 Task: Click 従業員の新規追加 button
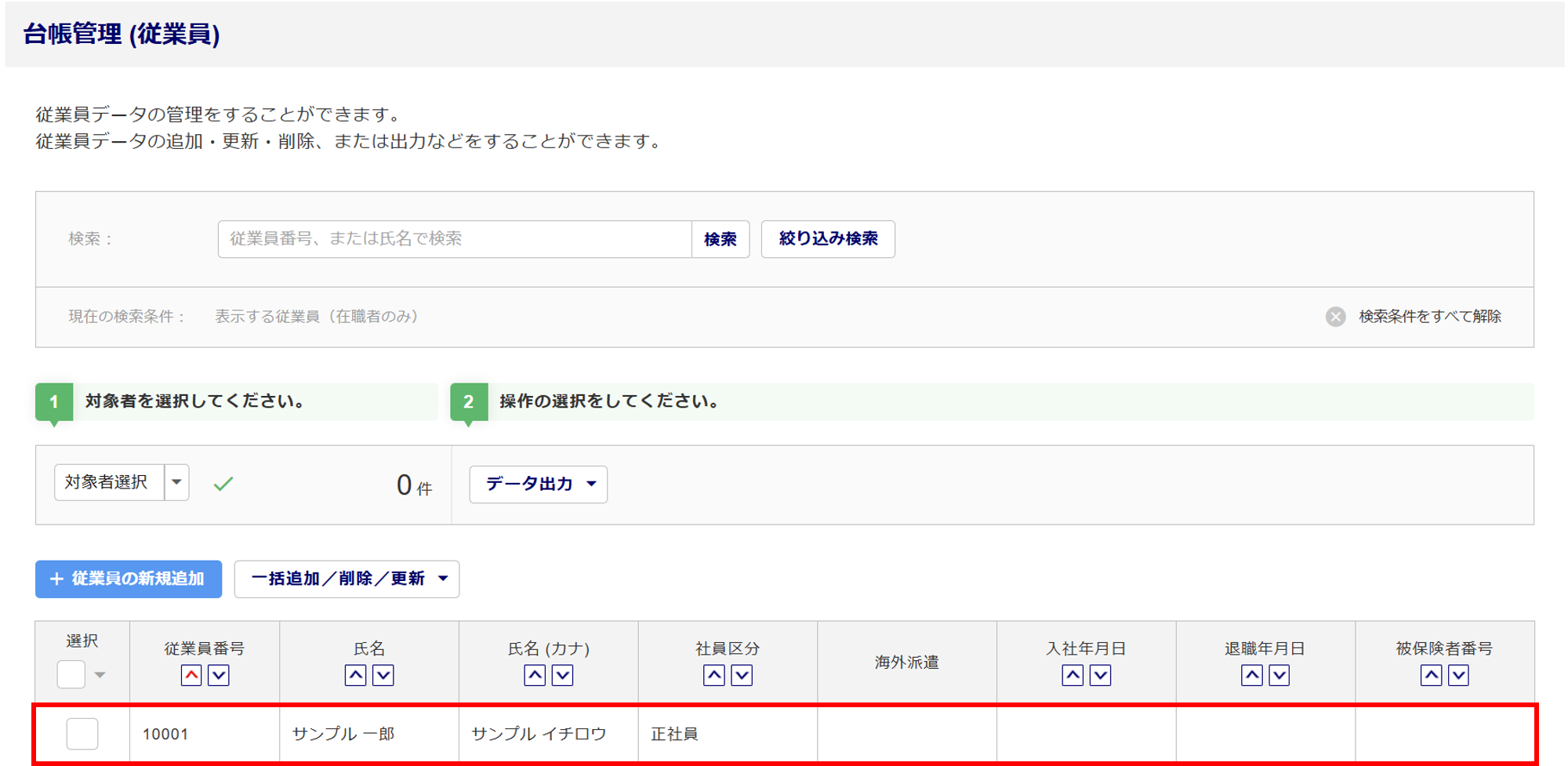click(x=129, y=579)
